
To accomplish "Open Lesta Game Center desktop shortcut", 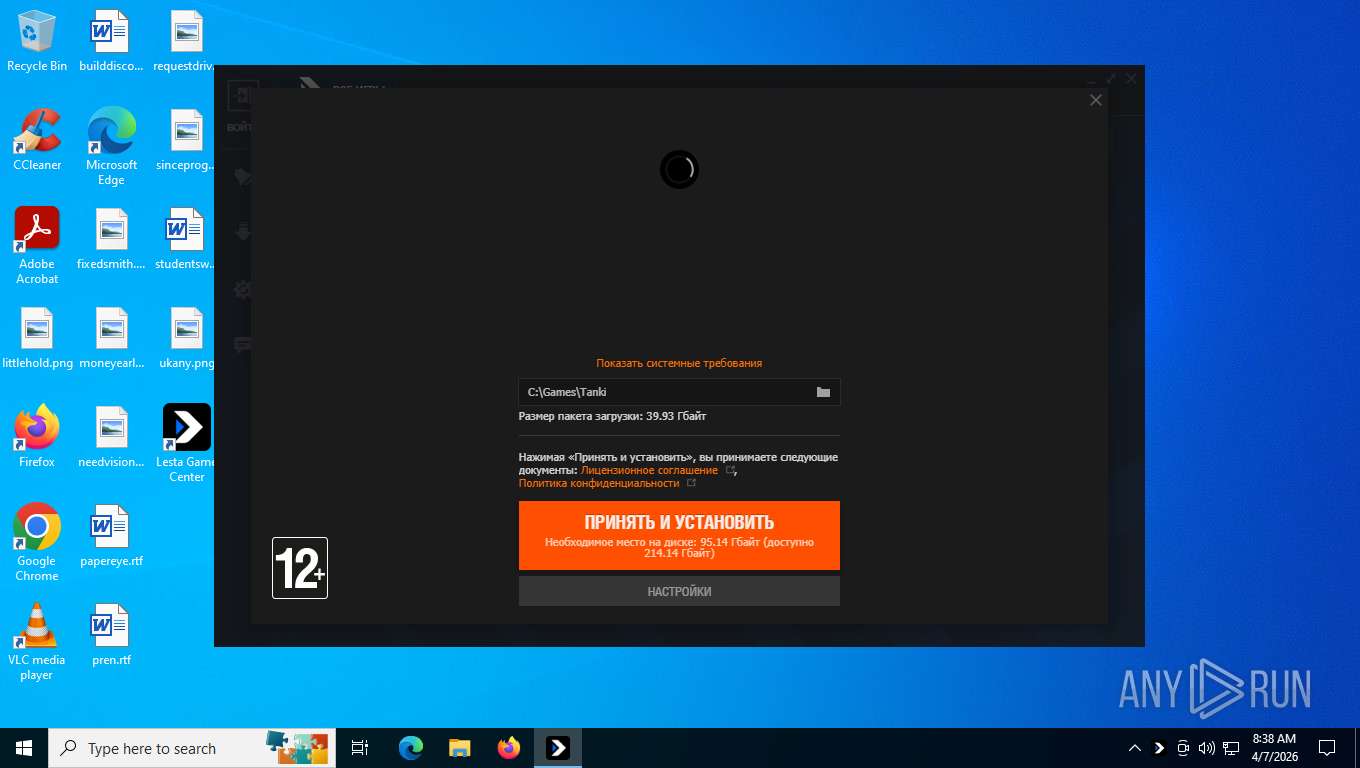I will click(187, 444).
